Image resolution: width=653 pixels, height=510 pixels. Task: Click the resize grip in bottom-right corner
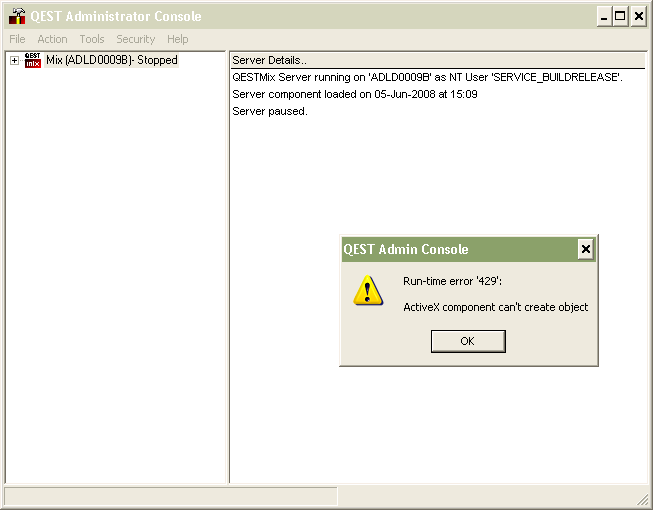pyautogui.click(x=643, y=499)
